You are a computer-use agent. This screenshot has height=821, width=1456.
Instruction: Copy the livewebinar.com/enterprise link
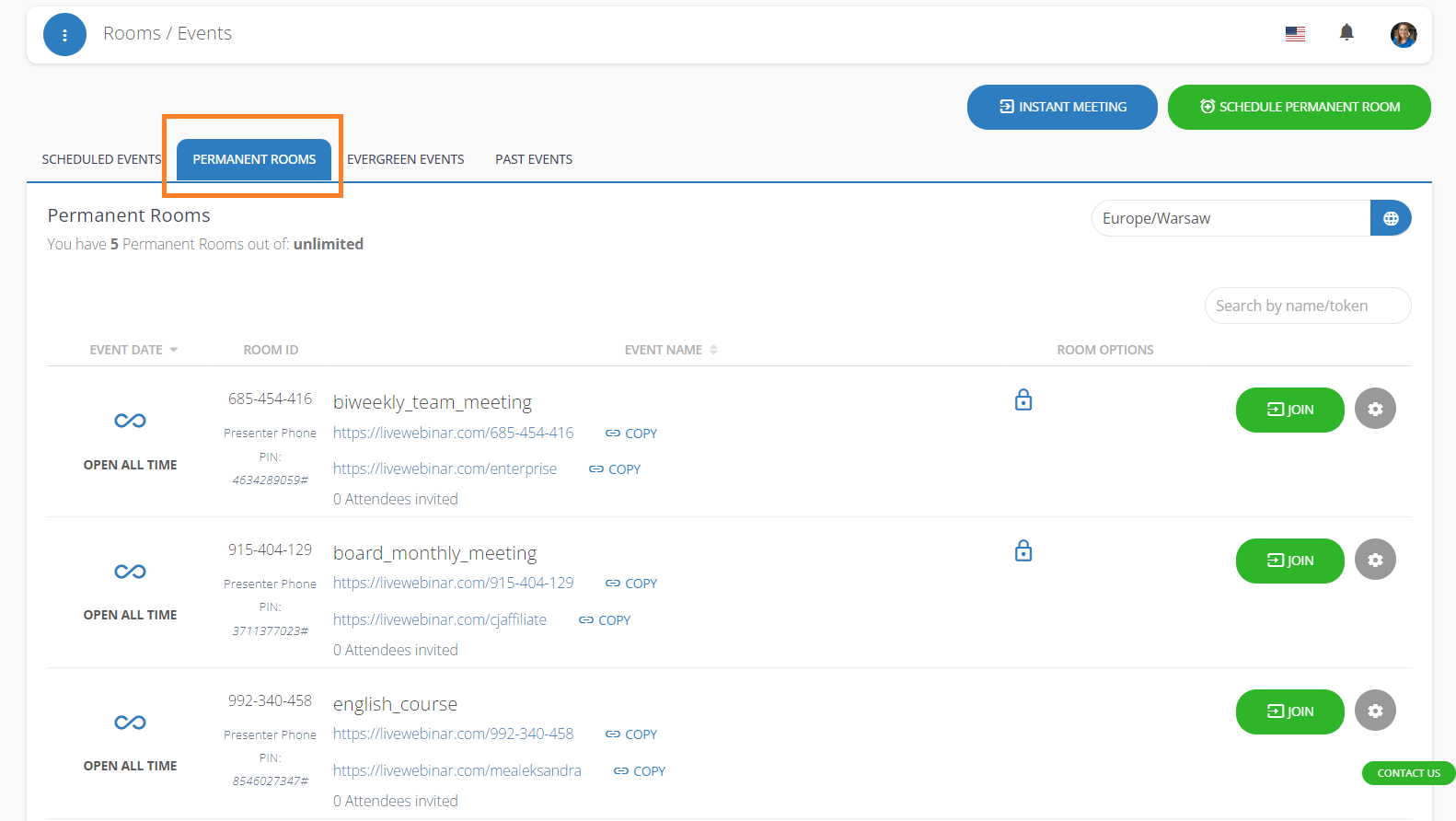click(x=615, y=469)
